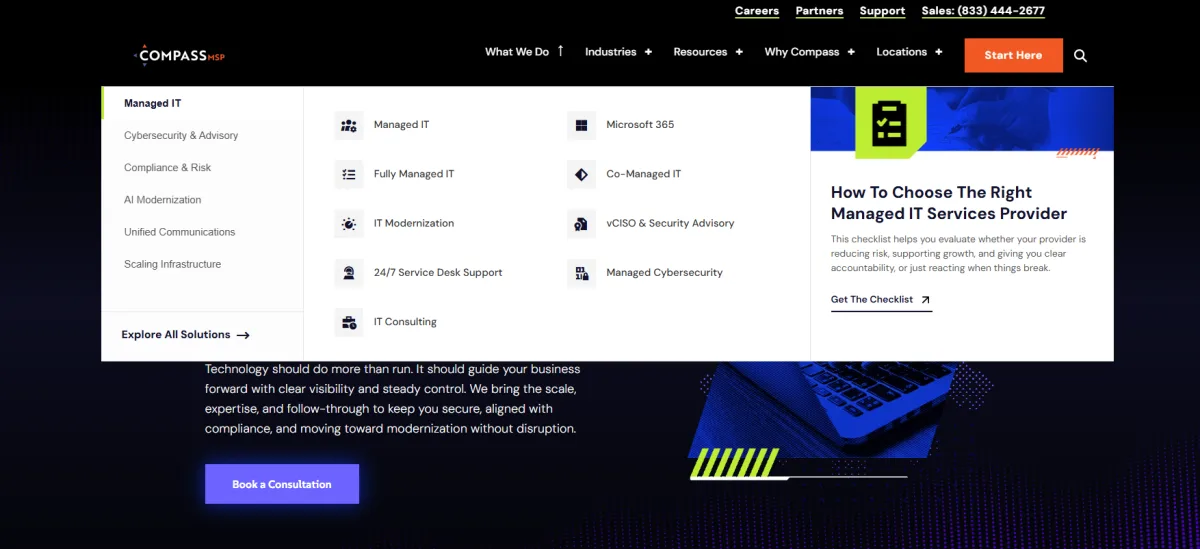Click the Co-Managed IT diamond icon

581,174
